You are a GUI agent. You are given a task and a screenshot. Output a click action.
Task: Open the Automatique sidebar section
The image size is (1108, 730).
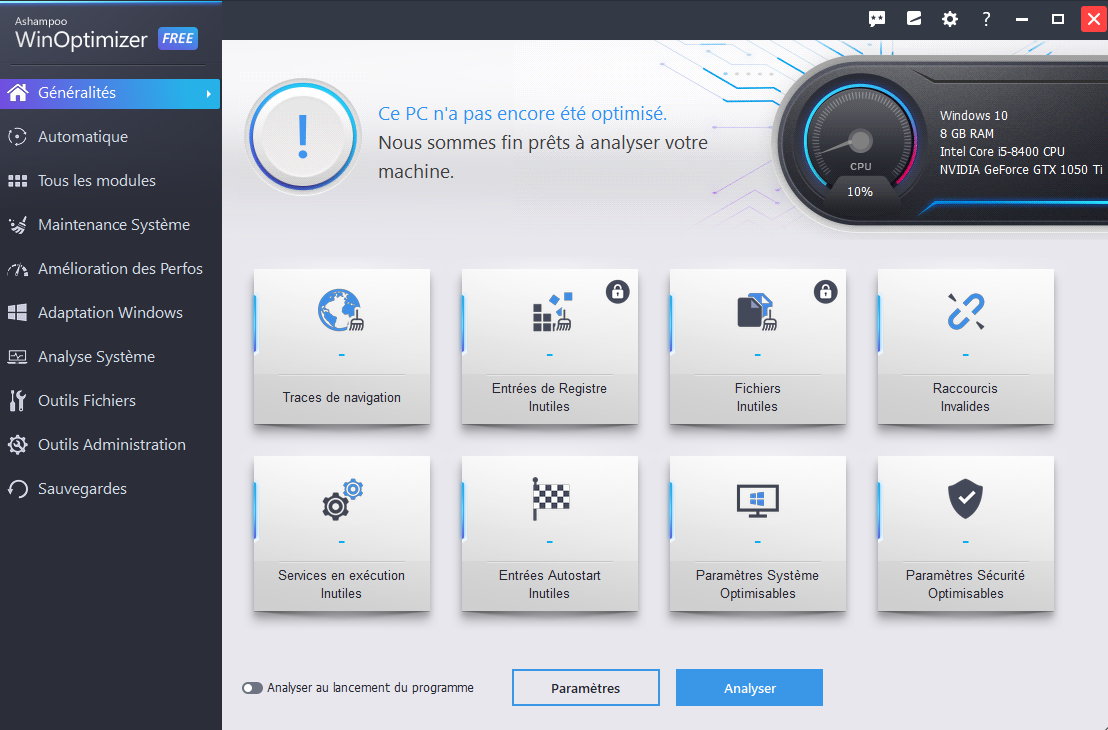click(x=83, y=137)
